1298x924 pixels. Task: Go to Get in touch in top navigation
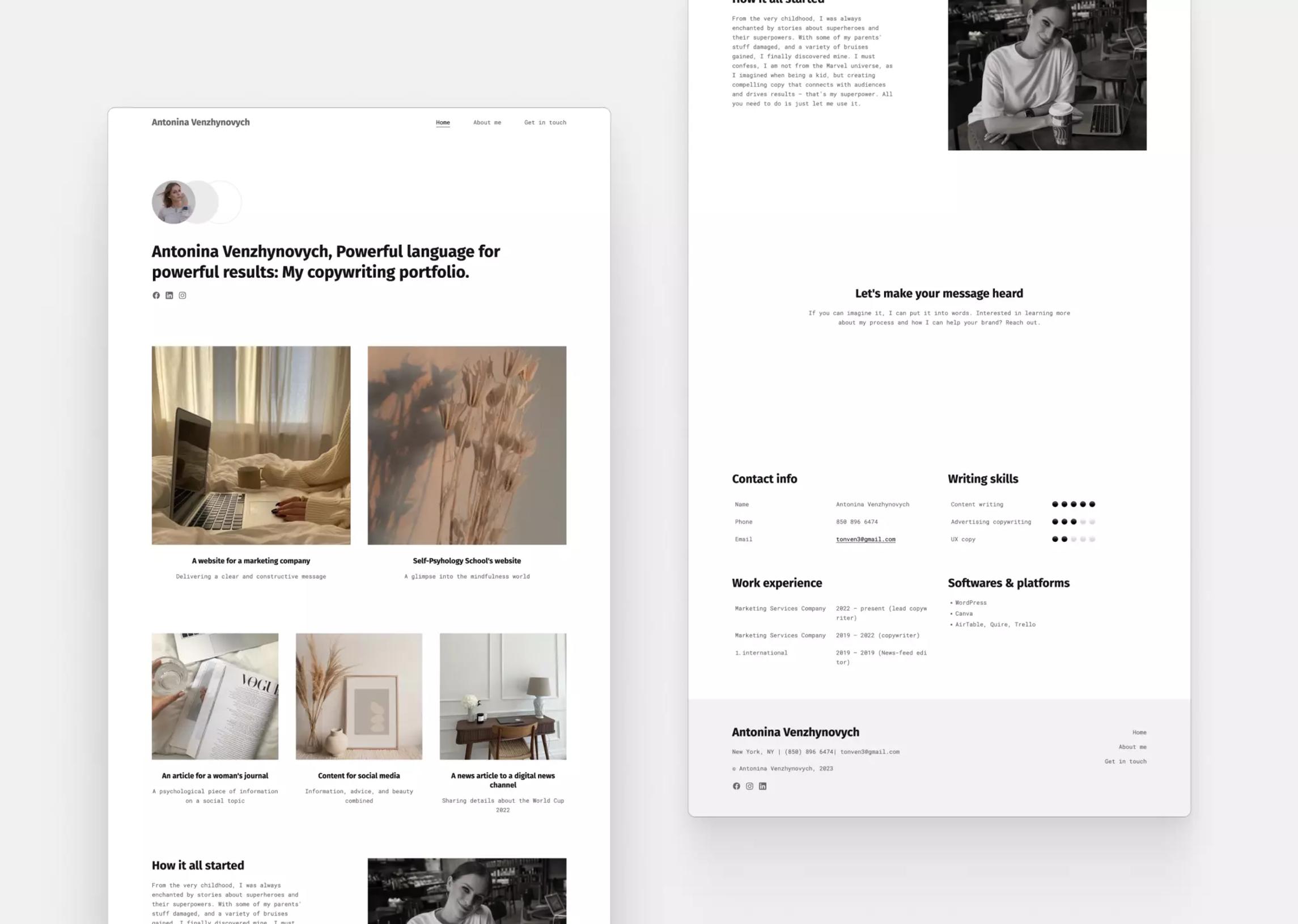(545, 122)
